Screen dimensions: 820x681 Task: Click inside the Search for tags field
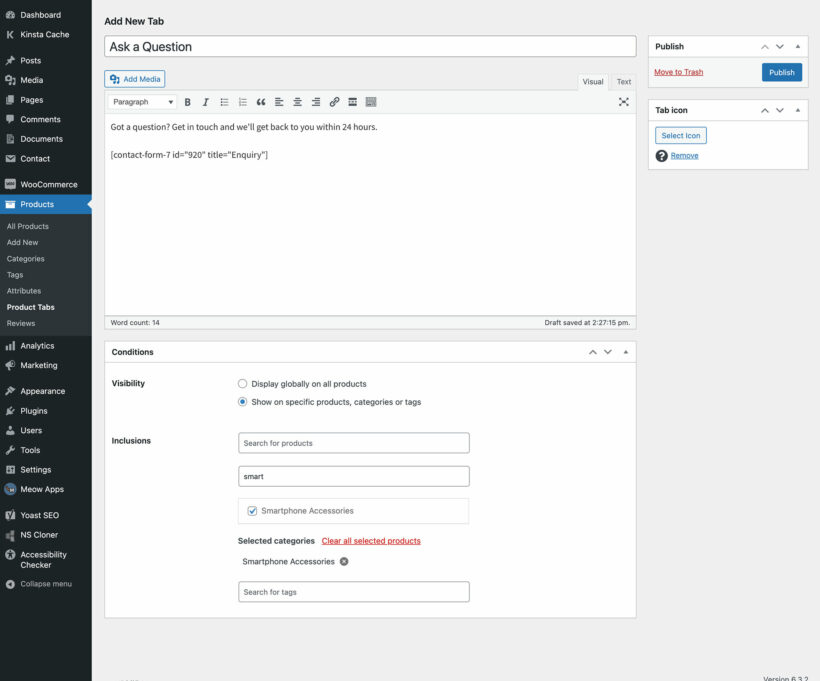[x=353, y=591]
